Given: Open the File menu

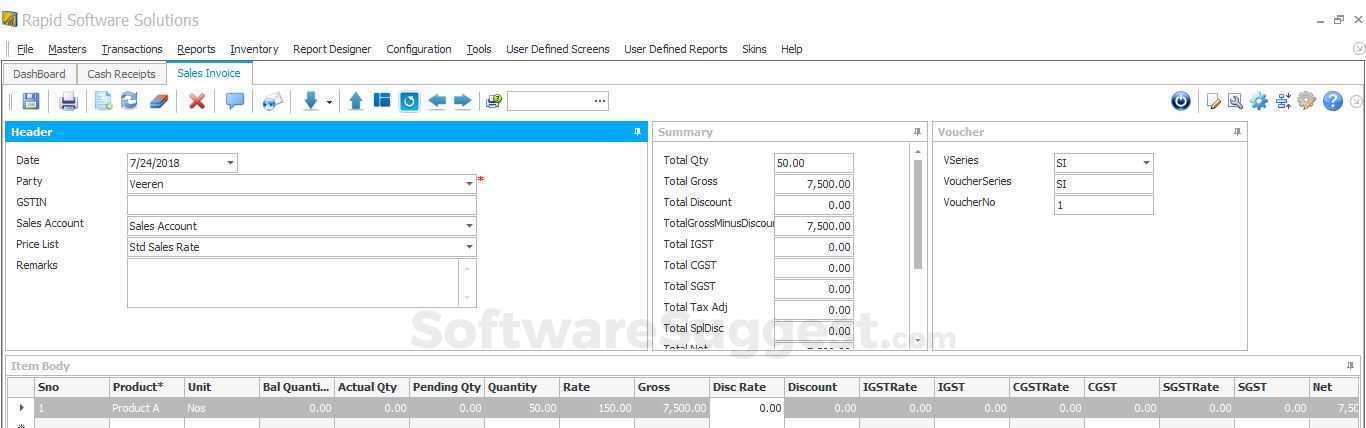Looking at the screenshot, I should pos(25,49).
